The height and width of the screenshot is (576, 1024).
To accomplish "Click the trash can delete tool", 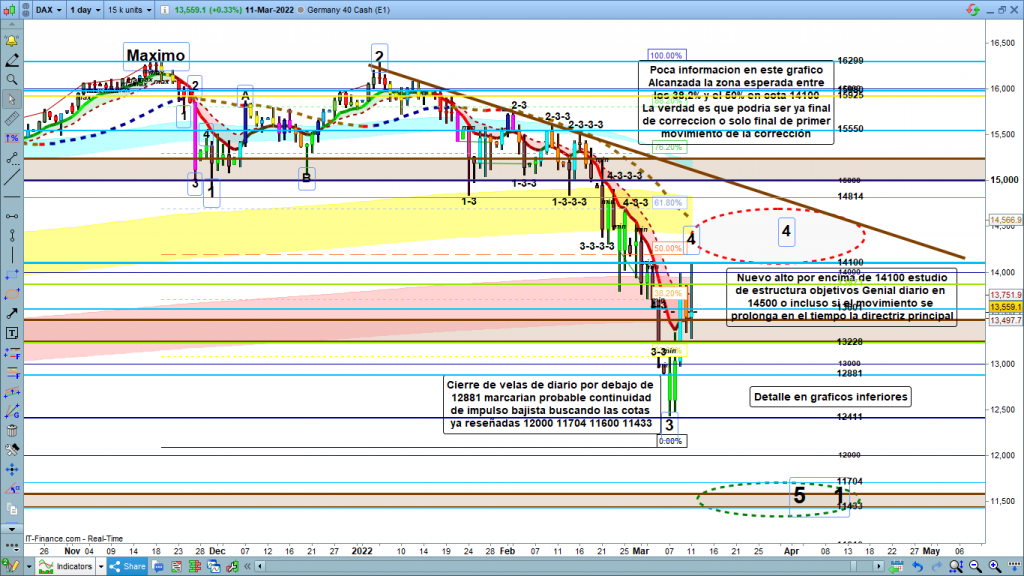I will tap(11, 430).
